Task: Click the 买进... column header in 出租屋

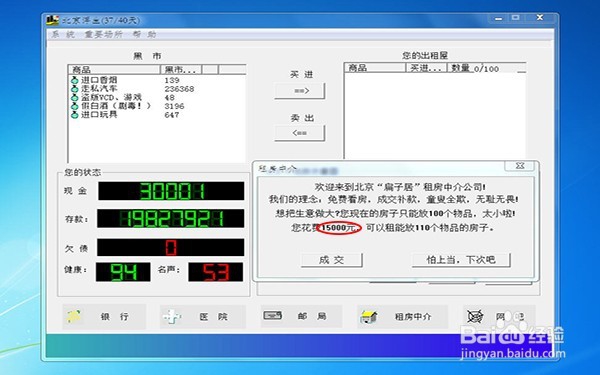Action: click(x=426, y=68)
